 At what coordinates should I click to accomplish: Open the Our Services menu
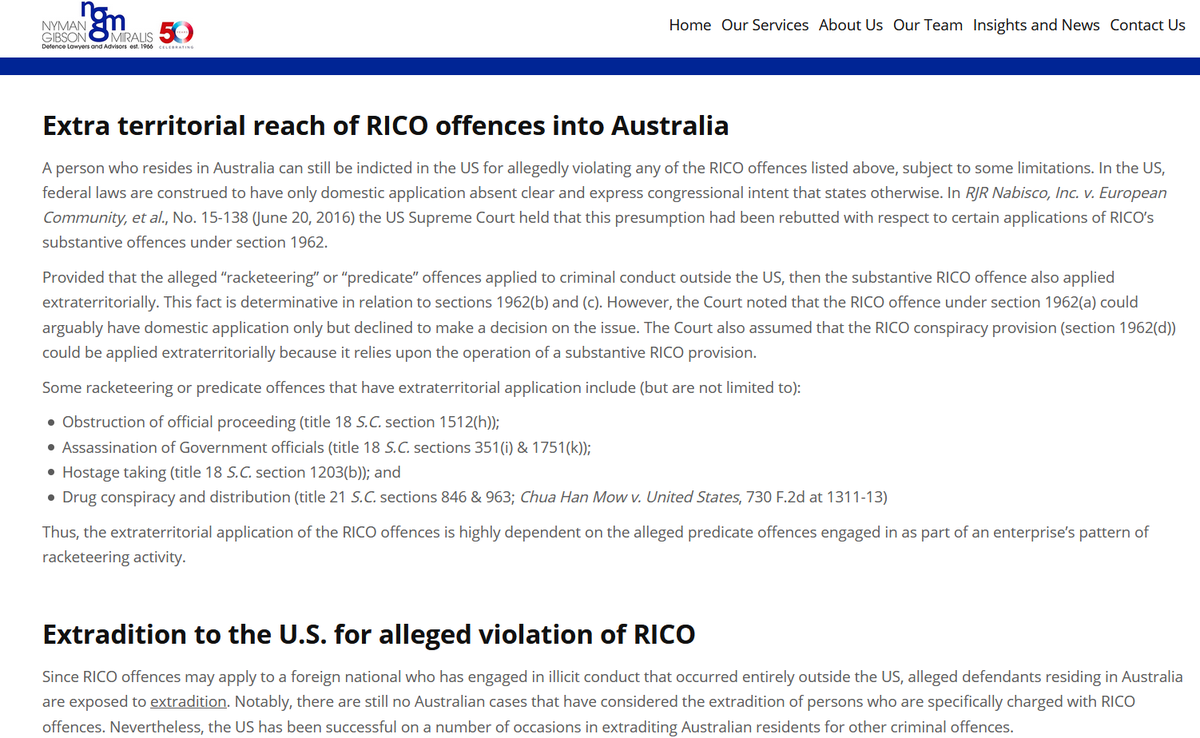click(x=765, y=25)
